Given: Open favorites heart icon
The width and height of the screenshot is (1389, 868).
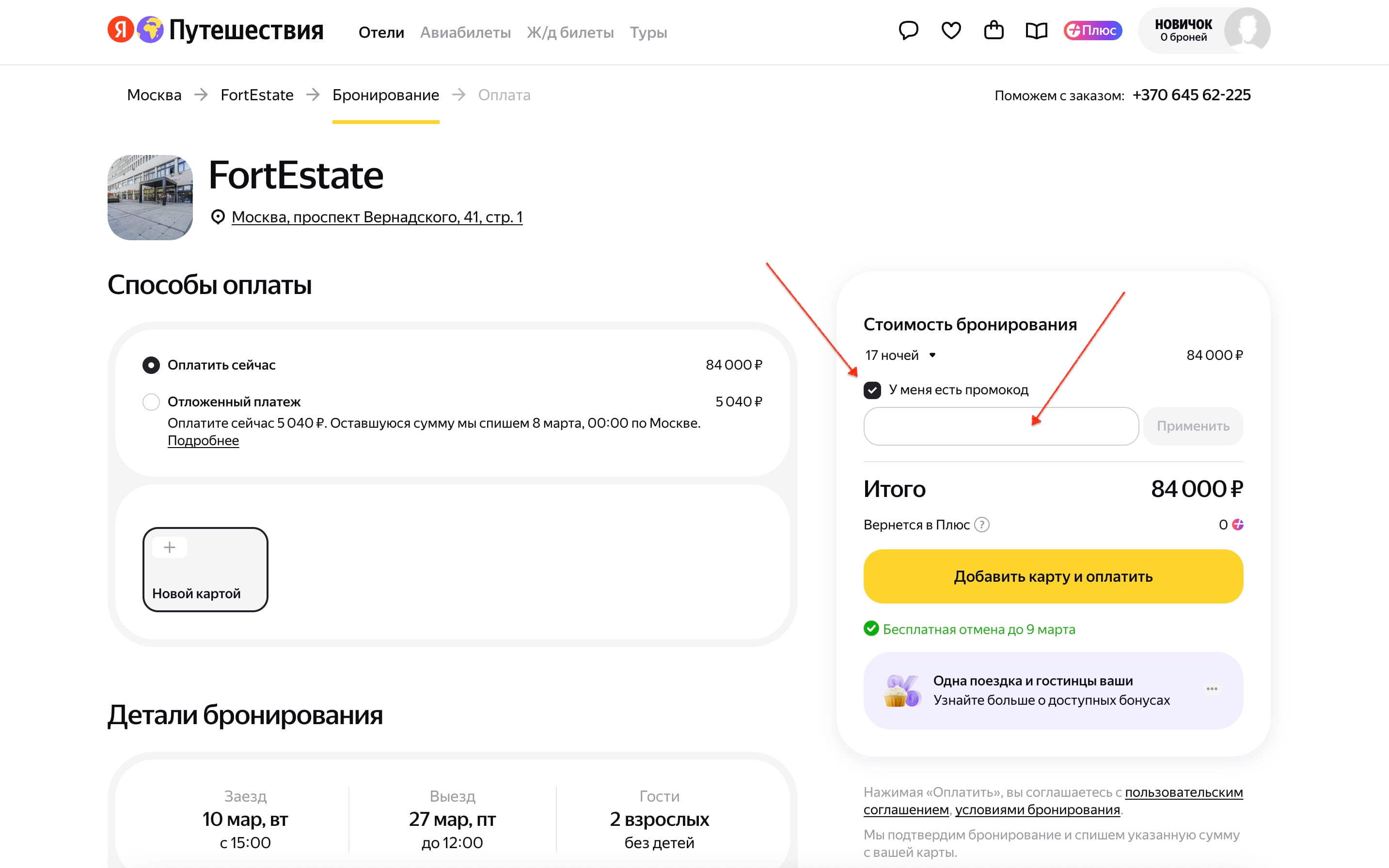Looking at the screenshot, I should 951,31.
